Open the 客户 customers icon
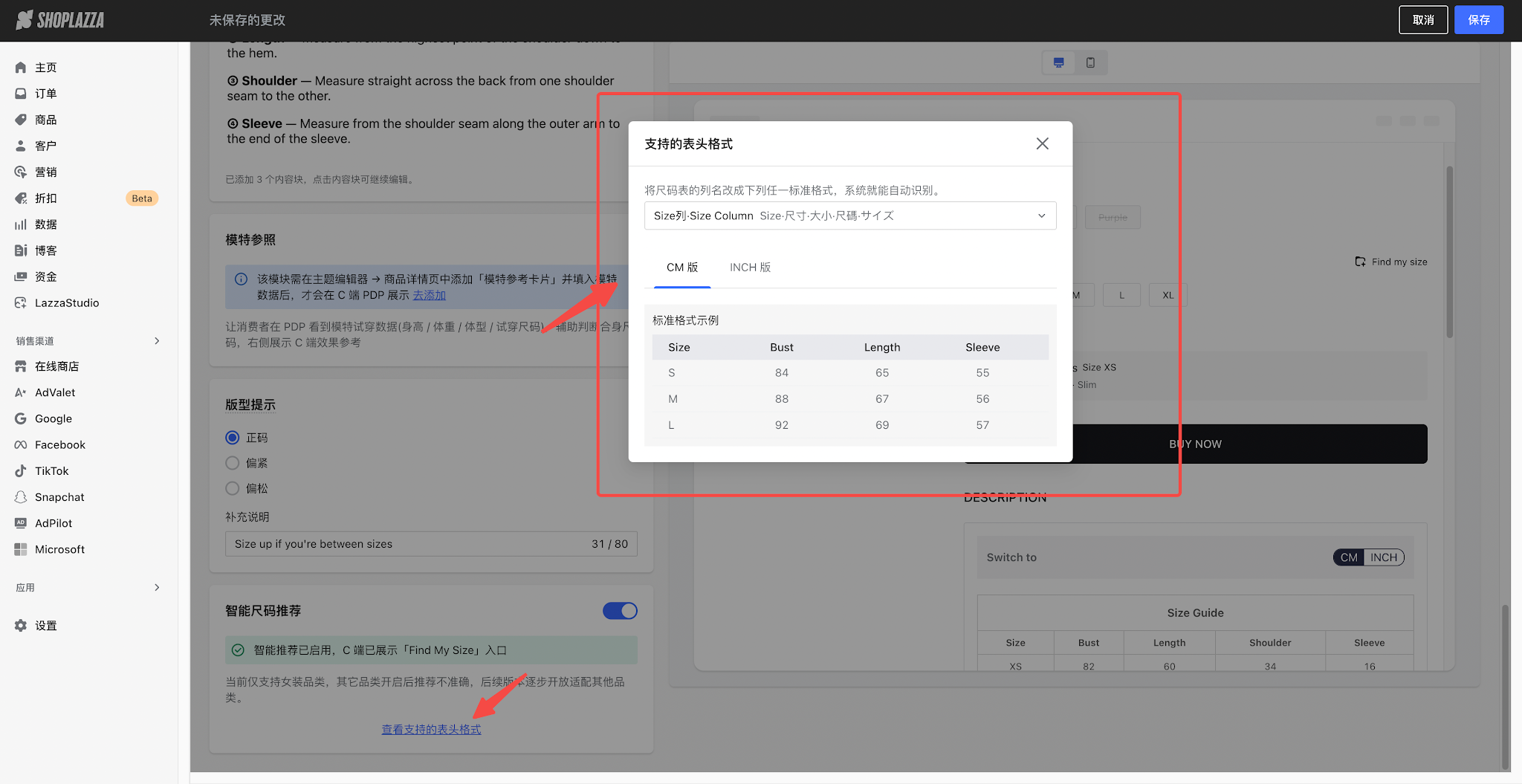 click(x=21, y=146)
